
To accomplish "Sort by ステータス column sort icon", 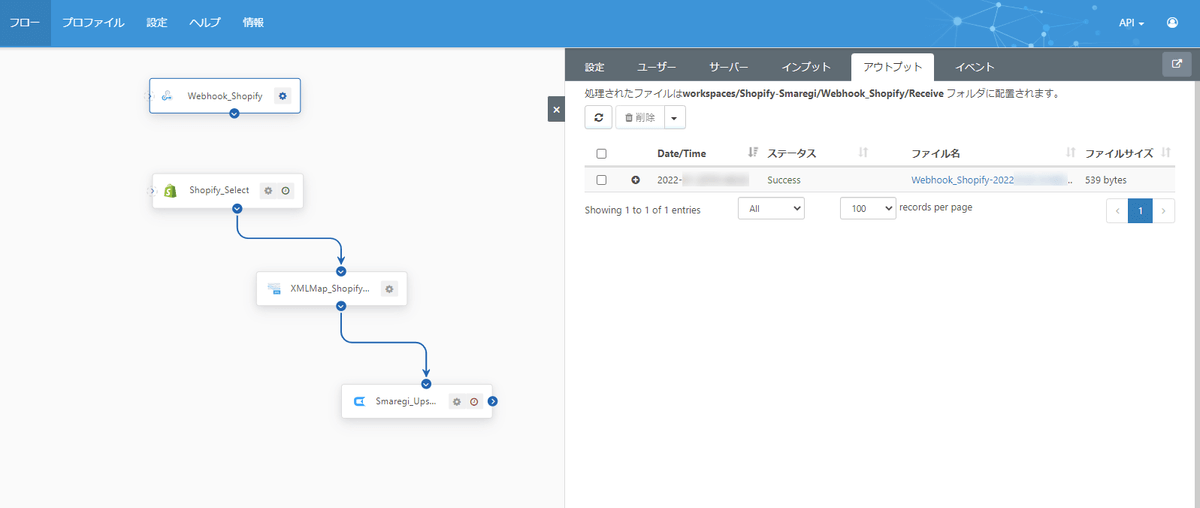I will [x=862, y=153].
